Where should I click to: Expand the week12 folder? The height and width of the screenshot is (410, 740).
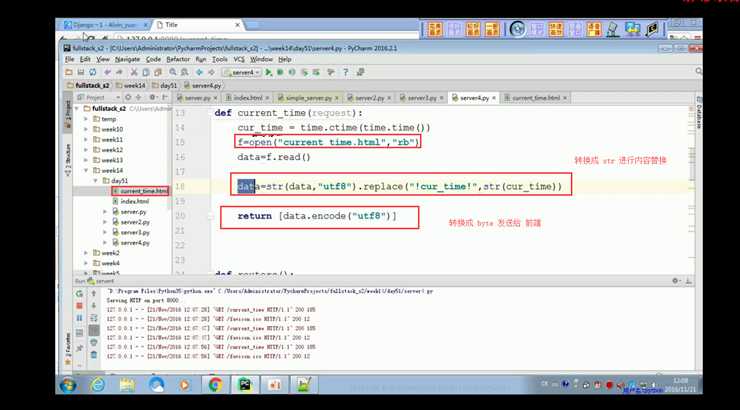(86, 150)
